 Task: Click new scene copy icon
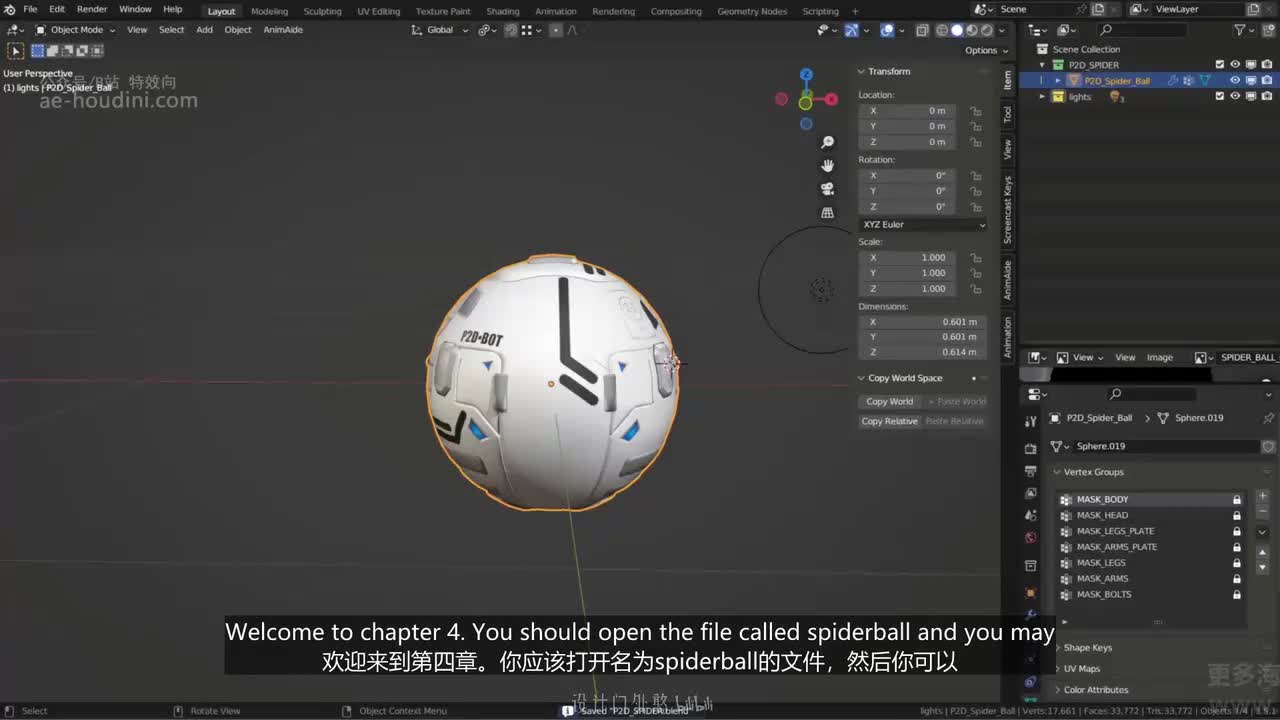(1099, 9)
